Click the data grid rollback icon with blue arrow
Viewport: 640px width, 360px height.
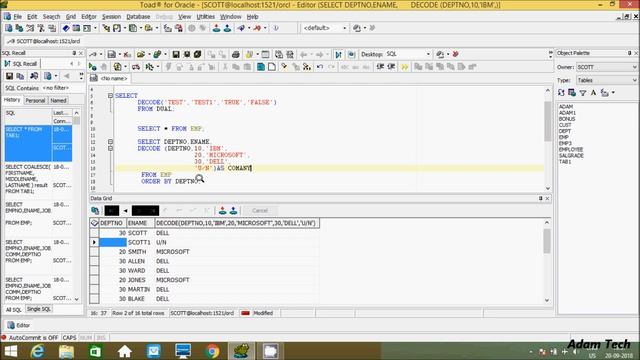point(233,211)
